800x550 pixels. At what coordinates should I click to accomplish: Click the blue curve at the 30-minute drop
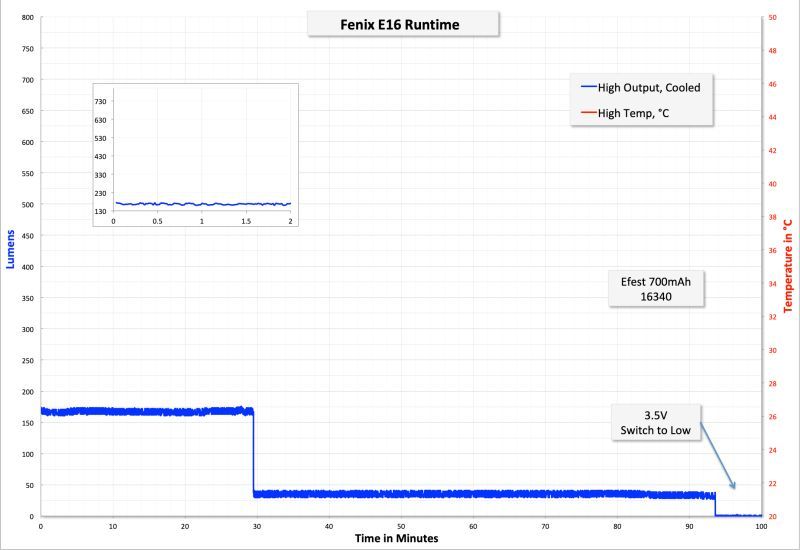tap(254, 454)
